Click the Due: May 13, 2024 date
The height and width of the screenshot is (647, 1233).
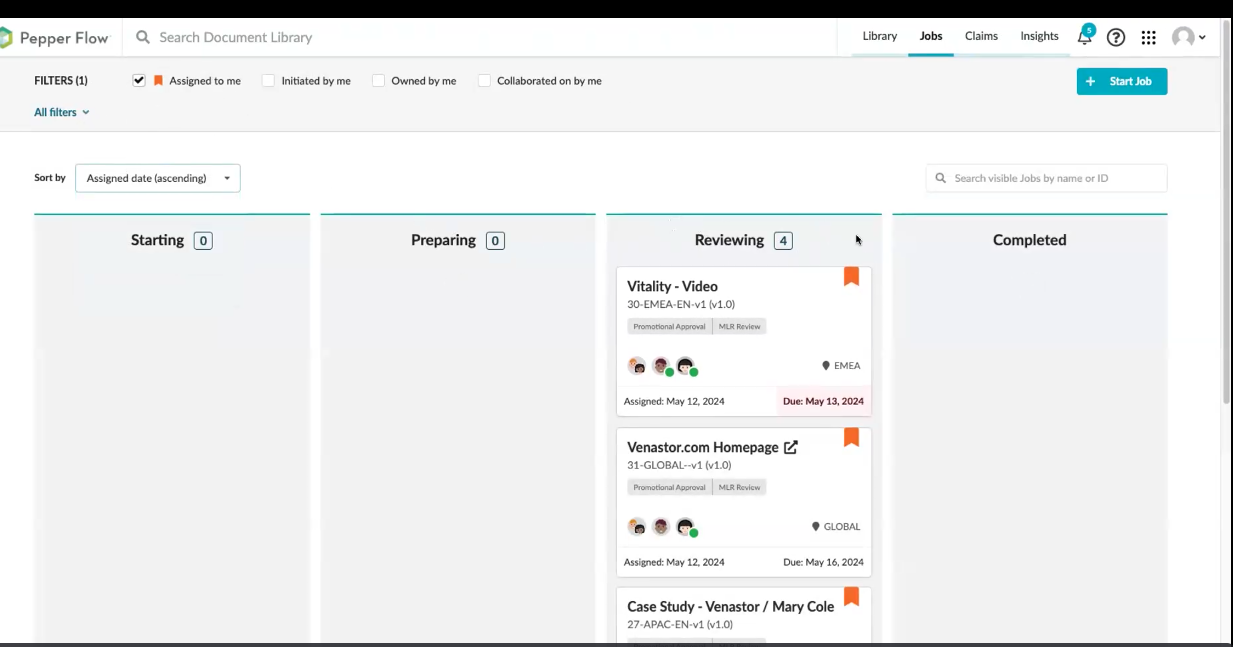point(823,401)
